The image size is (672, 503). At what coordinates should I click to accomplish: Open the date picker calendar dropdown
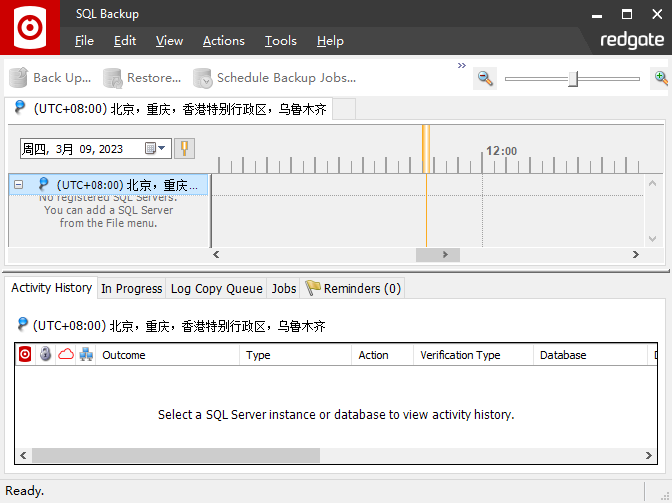(155, 148)
